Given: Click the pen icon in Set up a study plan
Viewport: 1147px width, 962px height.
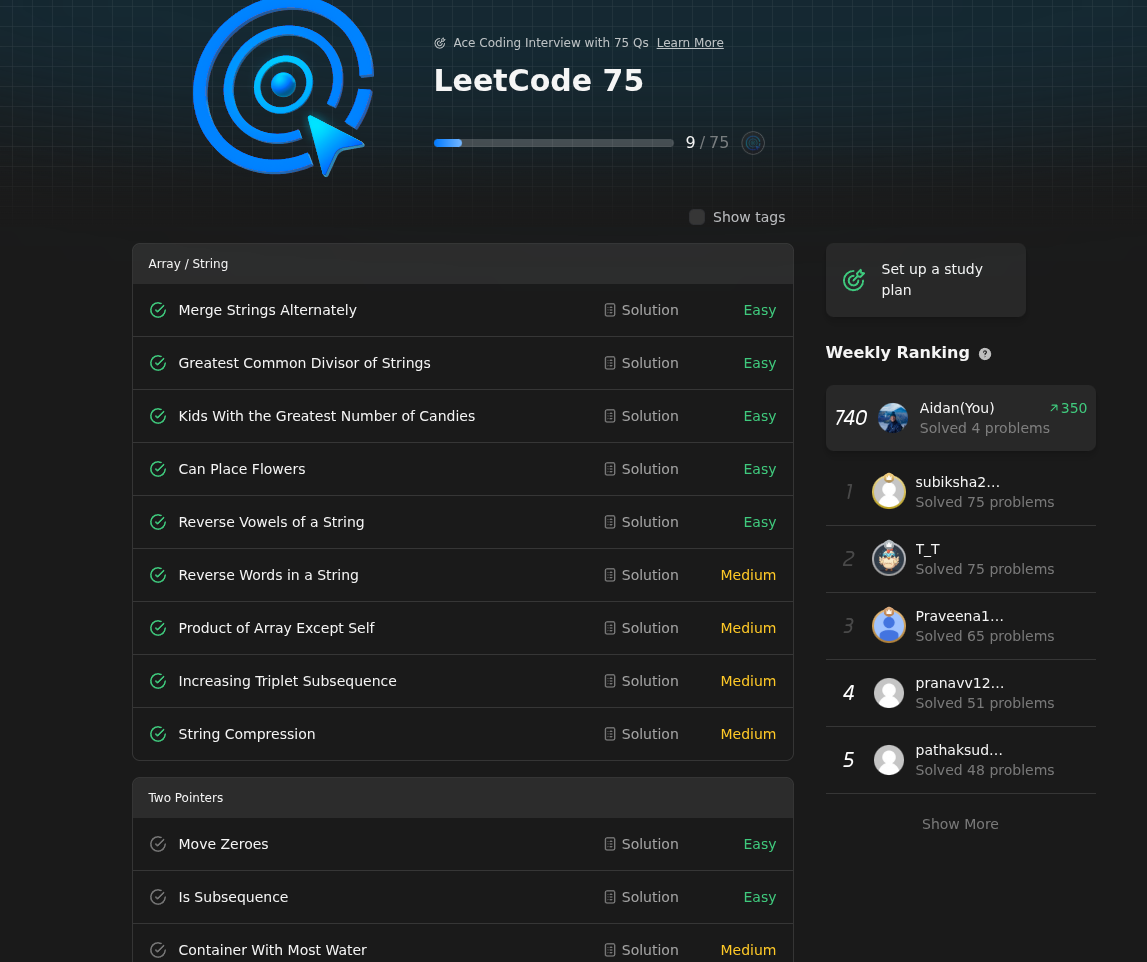Looking at the screenshot, I should [x=854, y=280].
